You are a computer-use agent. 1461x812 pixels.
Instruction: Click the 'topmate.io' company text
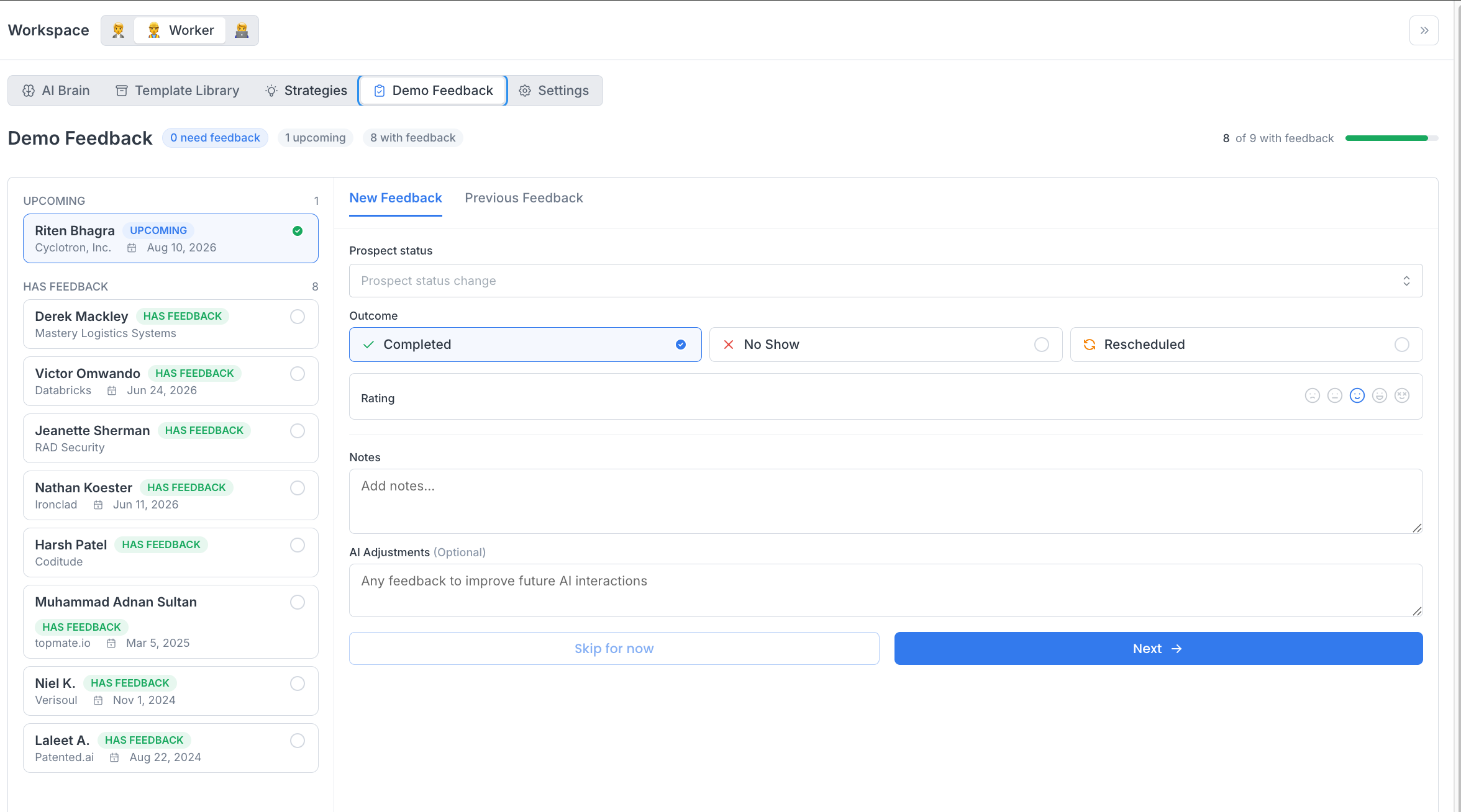tap(63, 643)
